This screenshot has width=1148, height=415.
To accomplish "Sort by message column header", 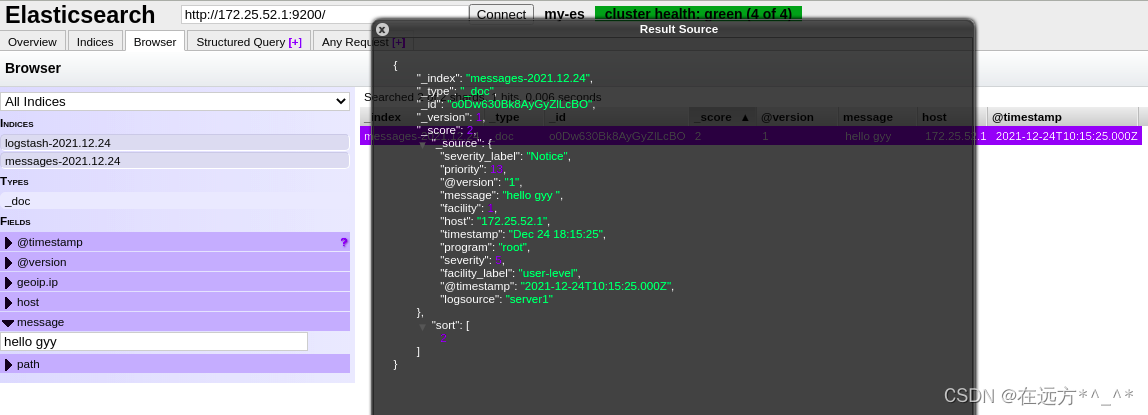I will point(878,117).
